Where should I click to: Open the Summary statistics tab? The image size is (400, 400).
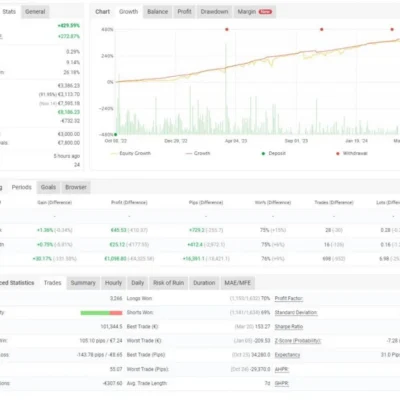pyautogui.click(x=83, y=283)
